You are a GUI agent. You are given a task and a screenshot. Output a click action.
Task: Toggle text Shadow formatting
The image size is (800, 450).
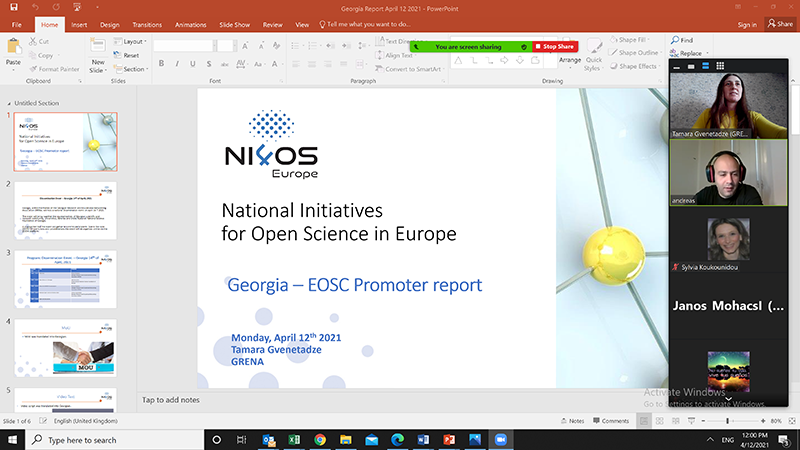[x=209, y=64]
